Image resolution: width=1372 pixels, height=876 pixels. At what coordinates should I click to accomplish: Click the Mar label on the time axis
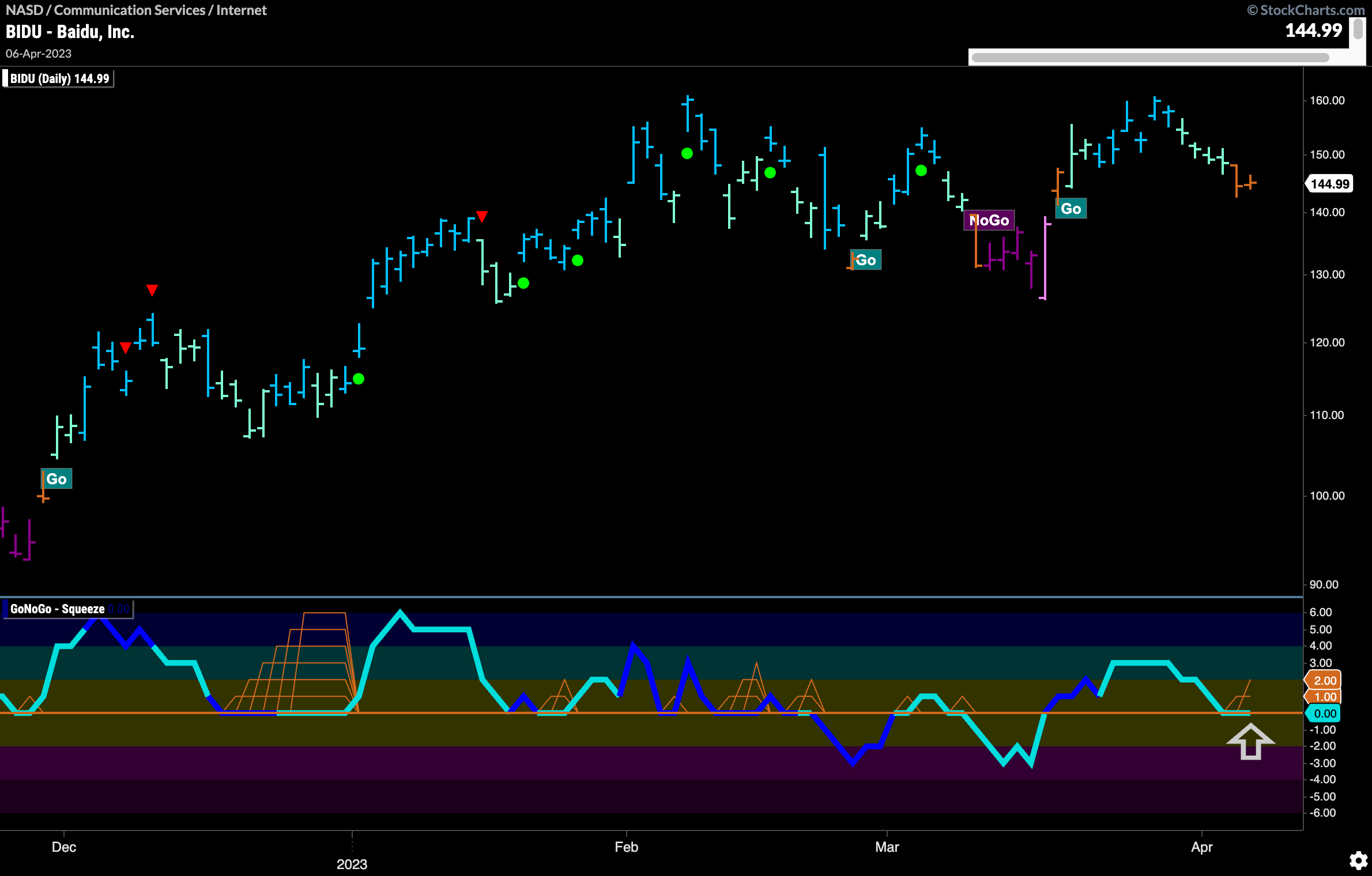[x=887, y=847]
